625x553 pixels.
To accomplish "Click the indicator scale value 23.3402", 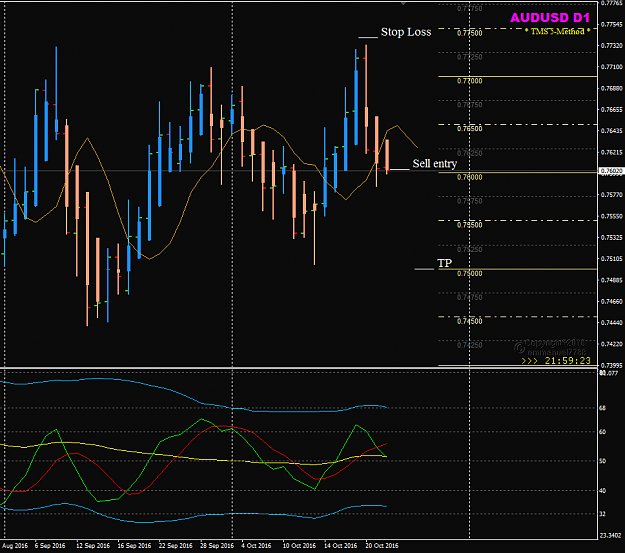I will (x=611, y=535).
